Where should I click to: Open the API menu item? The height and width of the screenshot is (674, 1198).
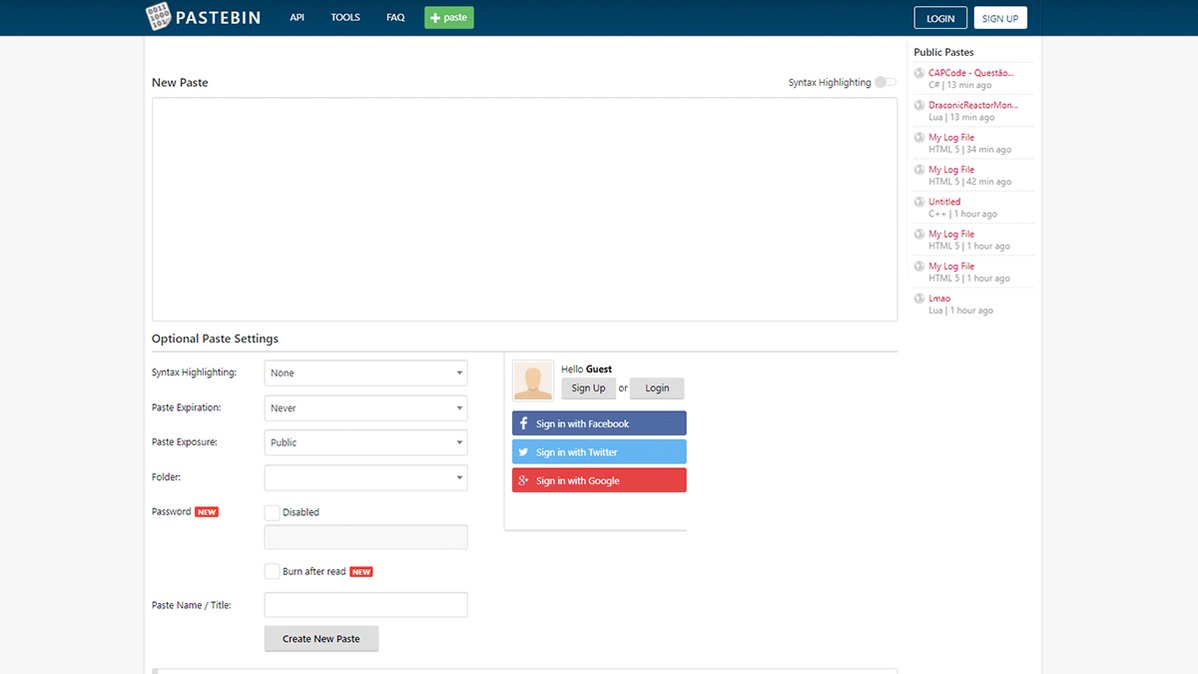(x=297, y=18)
